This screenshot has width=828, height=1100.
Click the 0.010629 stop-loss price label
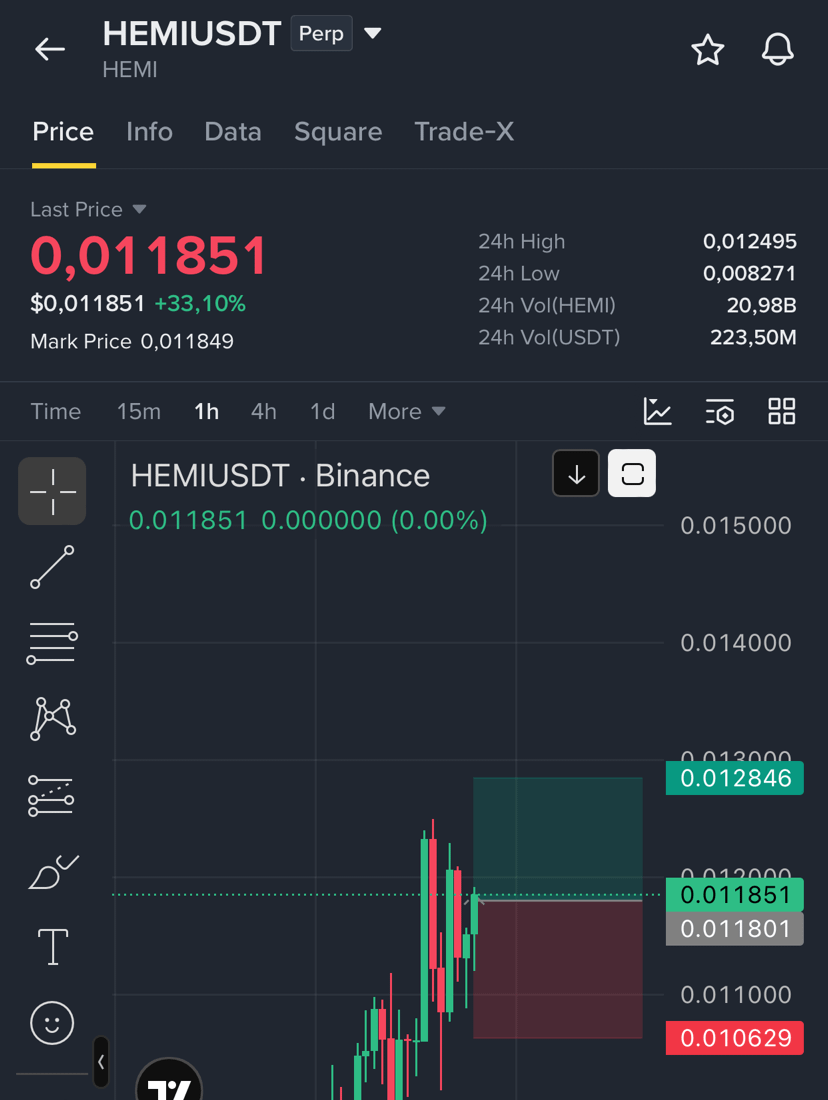pos(735,1038)
